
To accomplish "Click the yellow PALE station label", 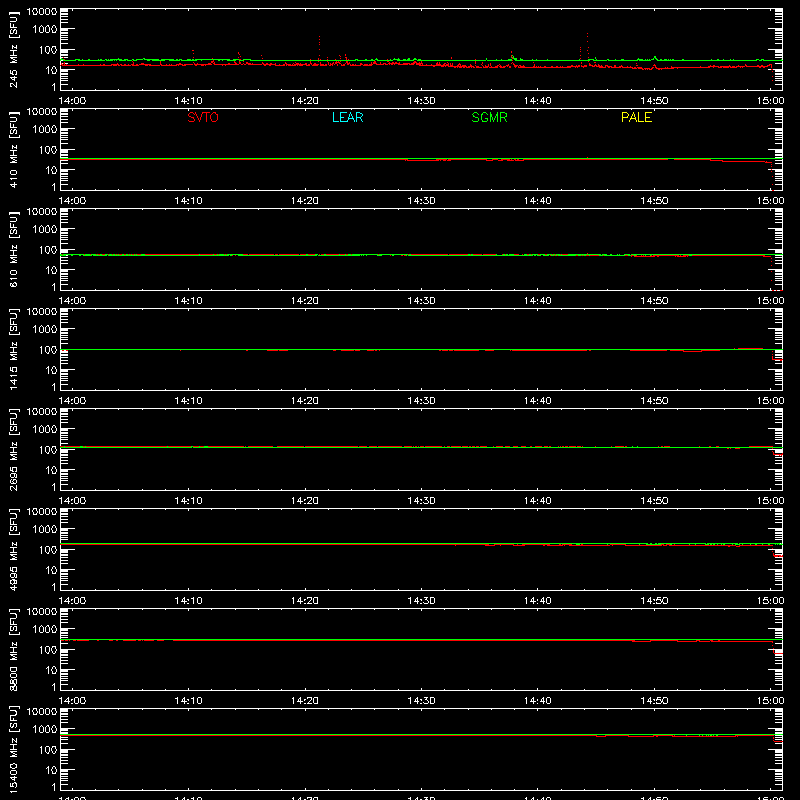I will tap(636, 117).
